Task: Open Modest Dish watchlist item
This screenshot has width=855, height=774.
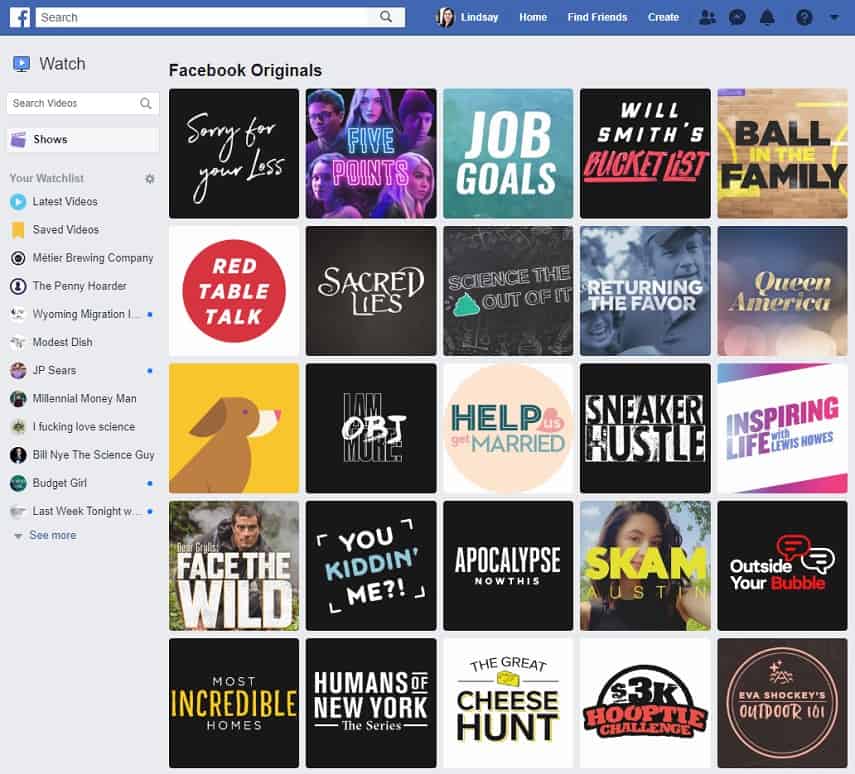Action: [x=63, y=343]
